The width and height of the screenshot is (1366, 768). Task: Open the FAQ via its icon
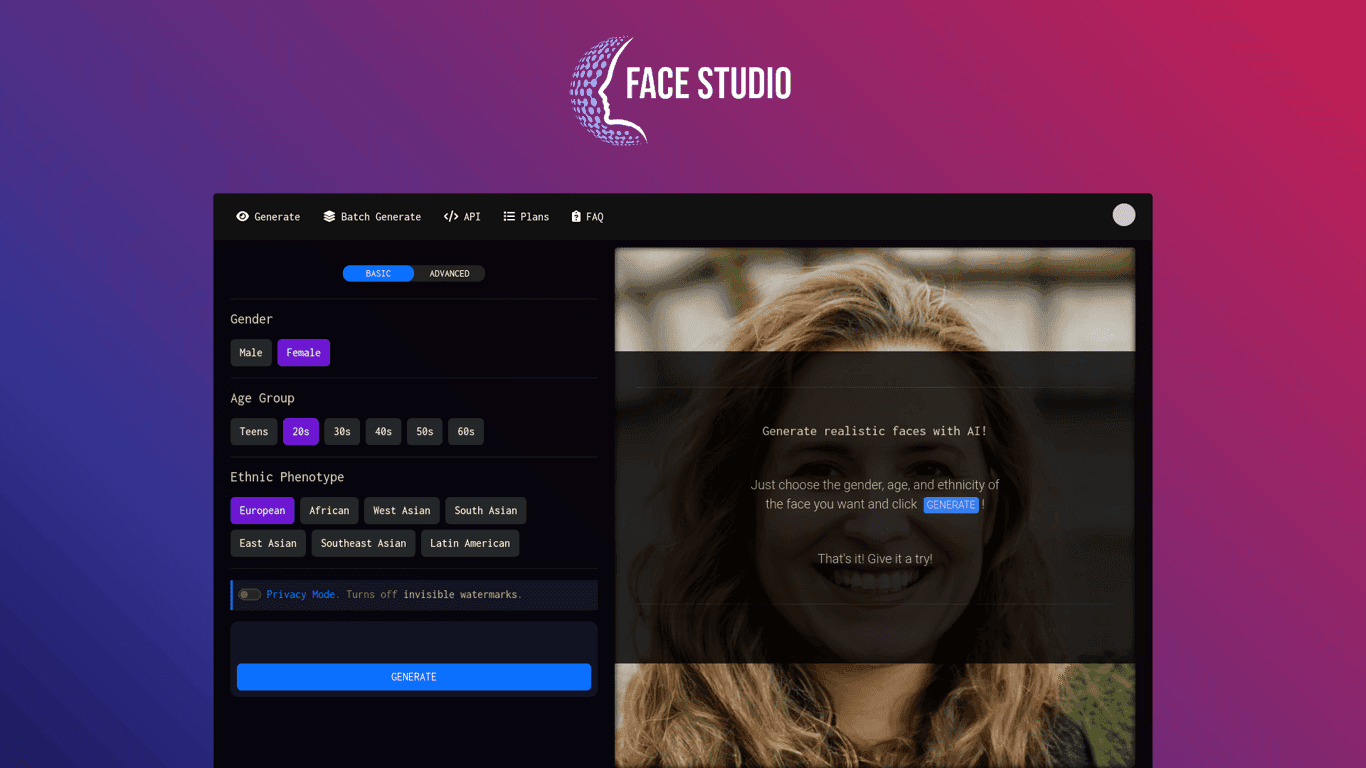tap(575, 216)
